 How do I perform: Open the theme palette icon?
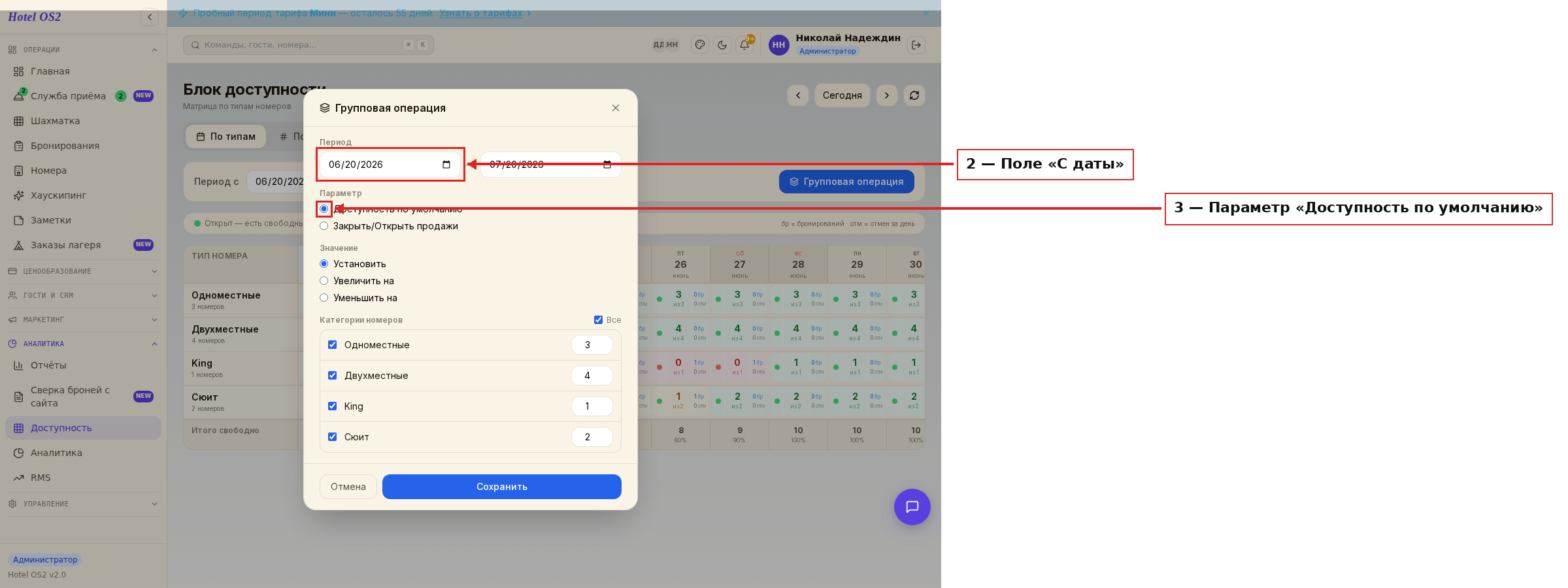[700, 45]
